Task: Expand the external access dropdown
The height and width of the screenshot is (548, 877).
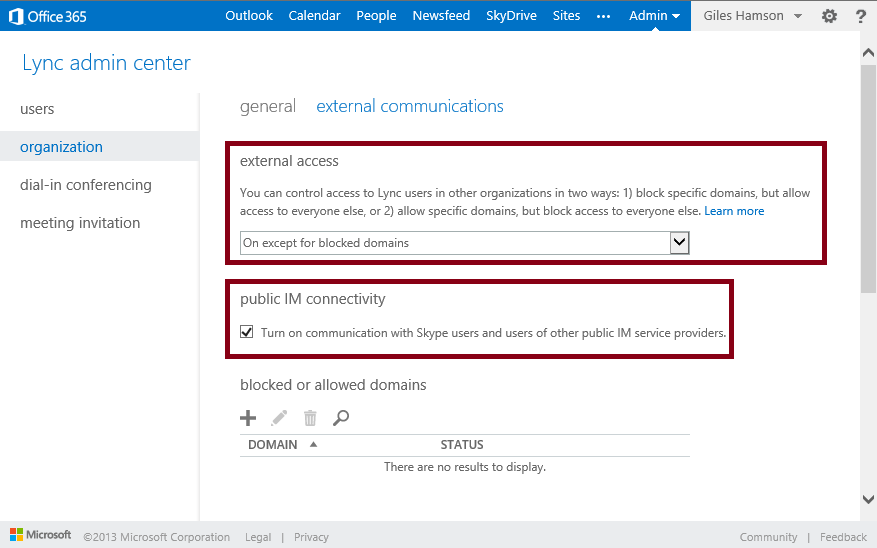Action: [679, 242]
